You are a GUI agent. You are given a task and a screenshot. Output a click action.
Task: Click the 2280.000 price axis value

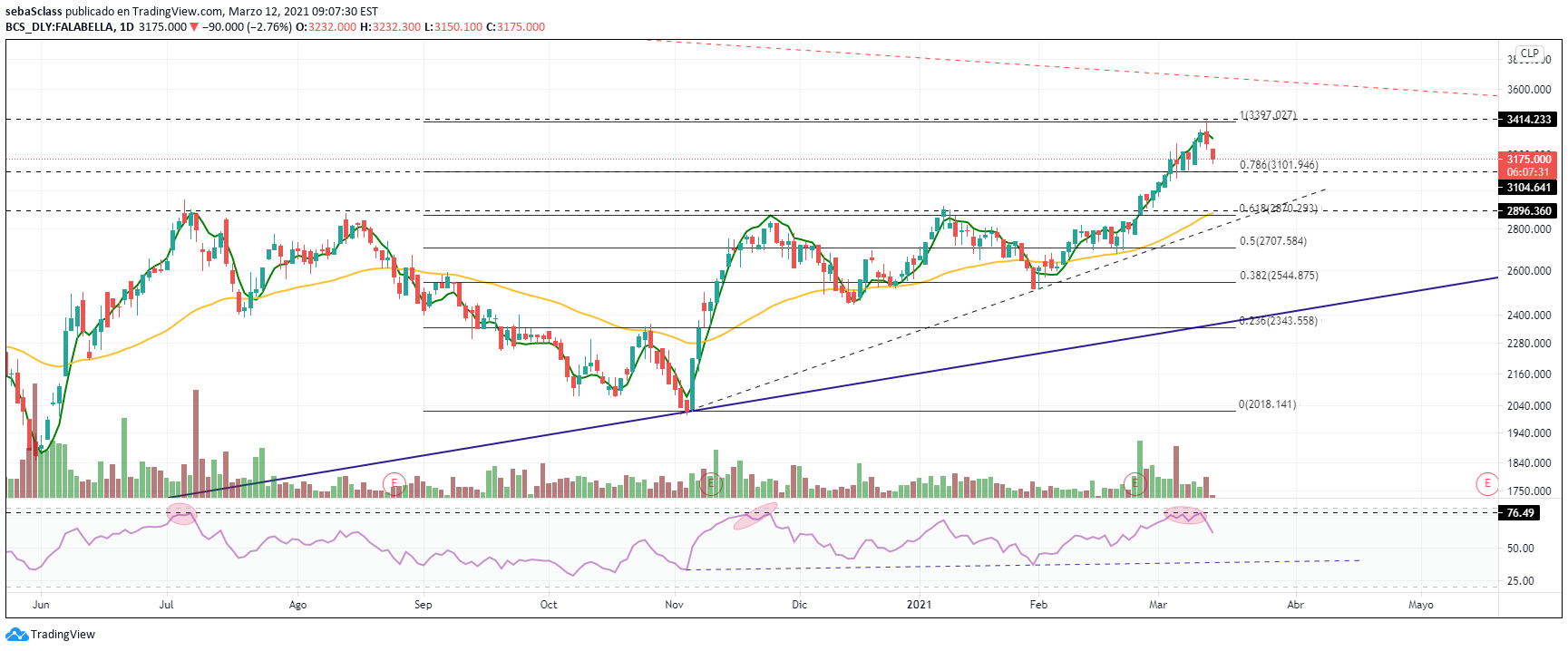point(1529,344)
